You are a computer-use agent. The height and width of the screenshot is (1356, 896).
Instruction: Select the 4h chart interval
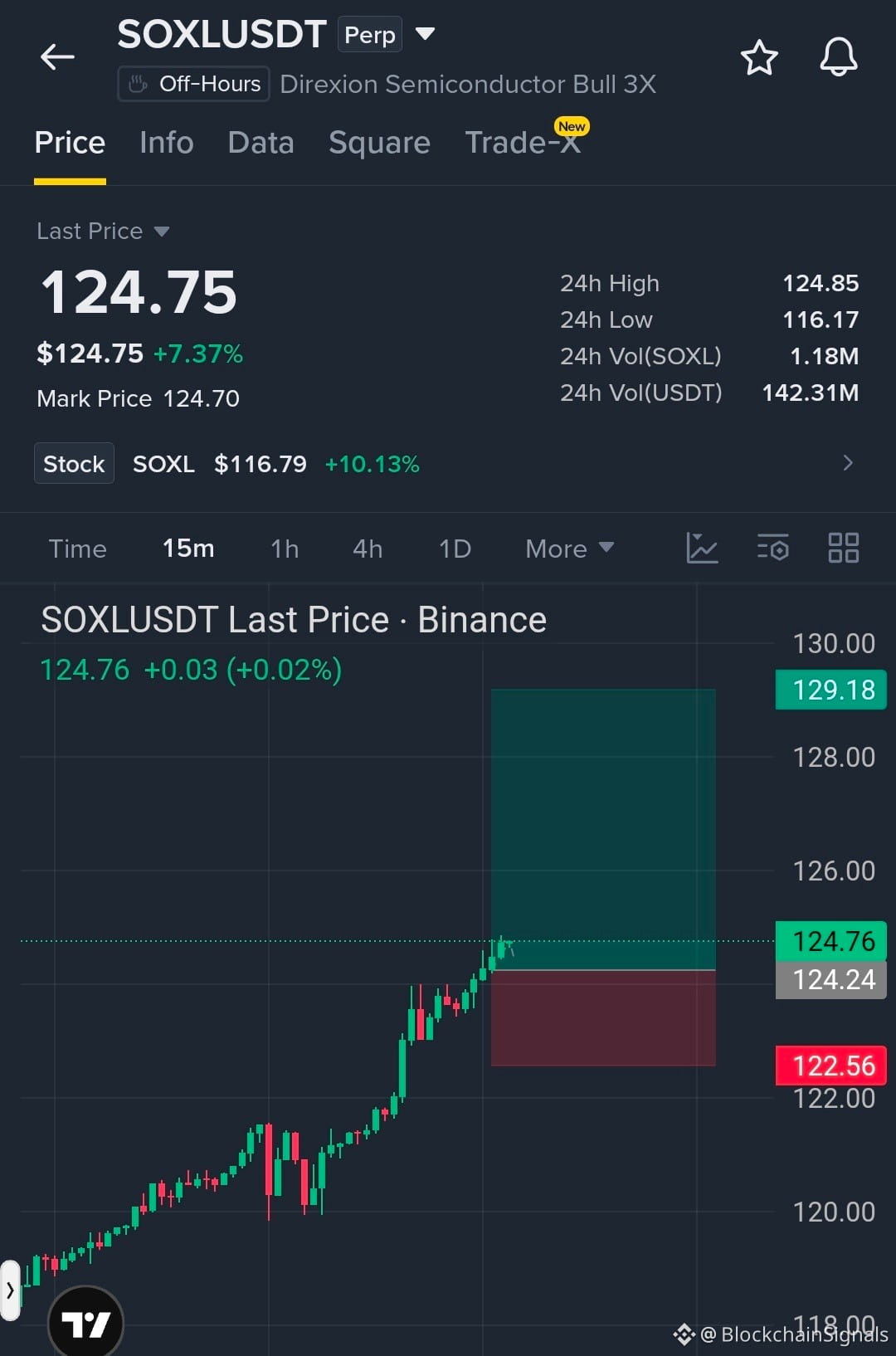368,549
